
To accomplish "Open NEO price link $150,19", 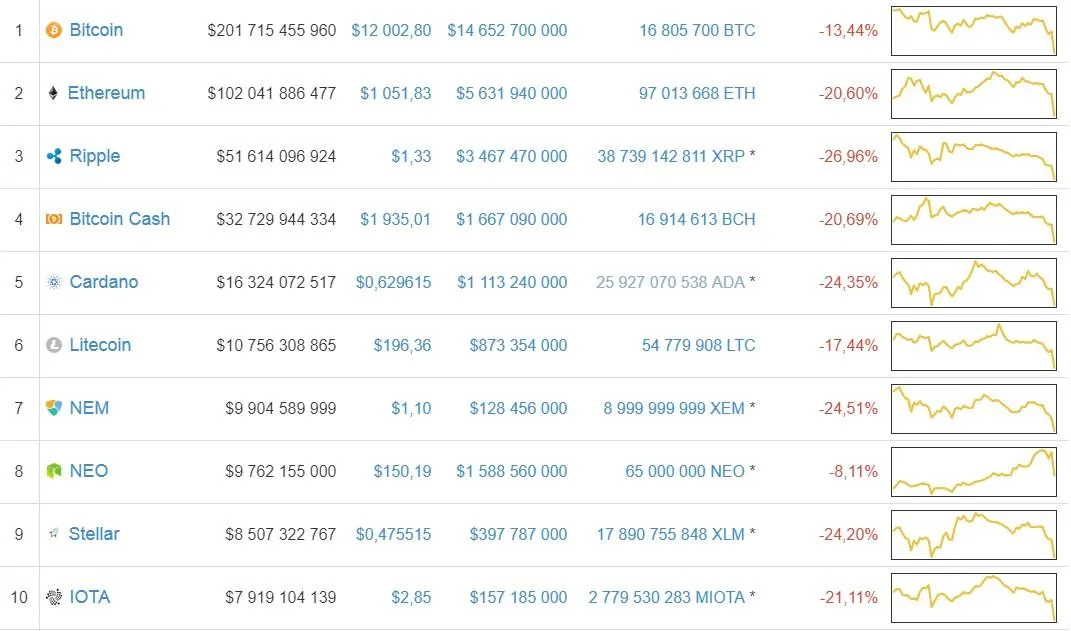I will coord(402,471).
